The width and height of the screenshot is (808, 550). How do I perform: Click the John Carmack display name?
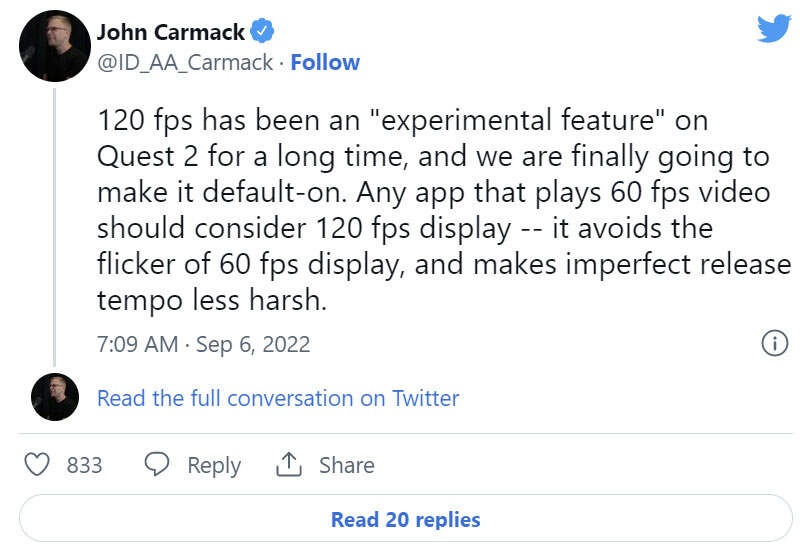click(170, 32)
